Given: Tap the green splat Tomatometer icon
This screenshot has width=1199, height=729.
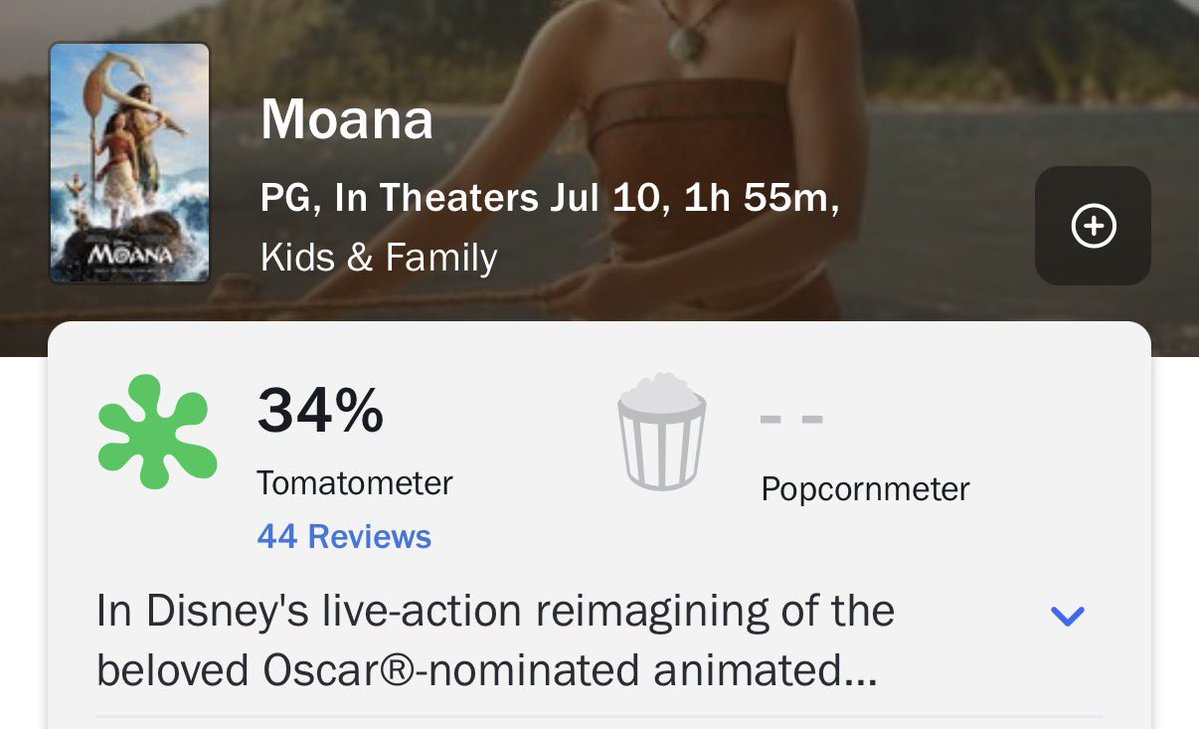Looking at the screenshot, I should pos(158,431).
